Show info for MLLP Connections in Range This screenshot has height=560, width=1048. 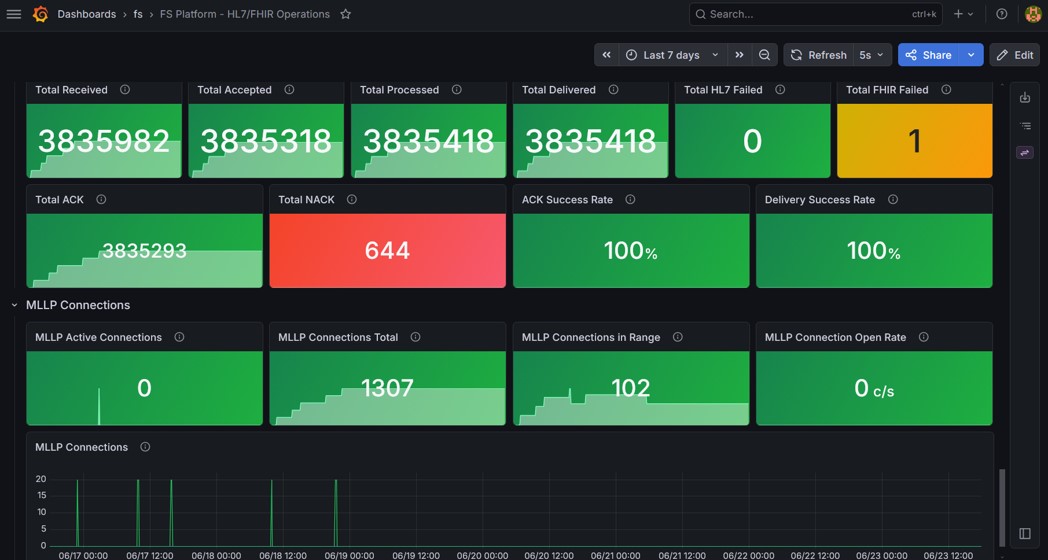(x=677, y=337)
